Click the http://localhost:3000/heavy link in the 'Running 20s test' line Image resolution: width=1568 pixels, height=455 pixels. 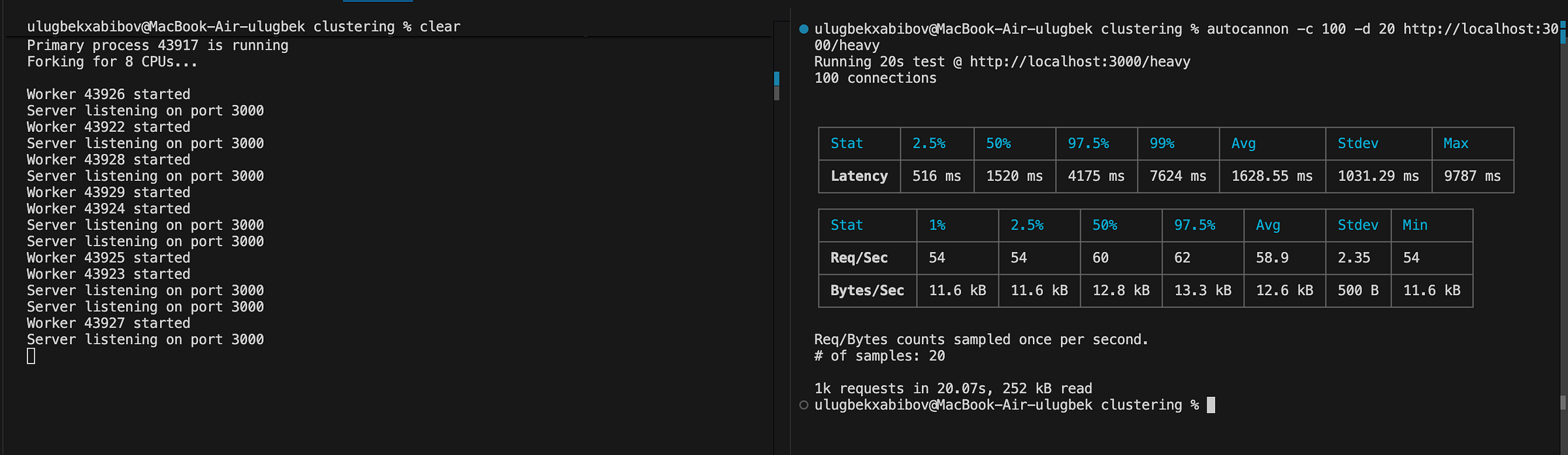pyautogui.click(x=1080, y=62)
